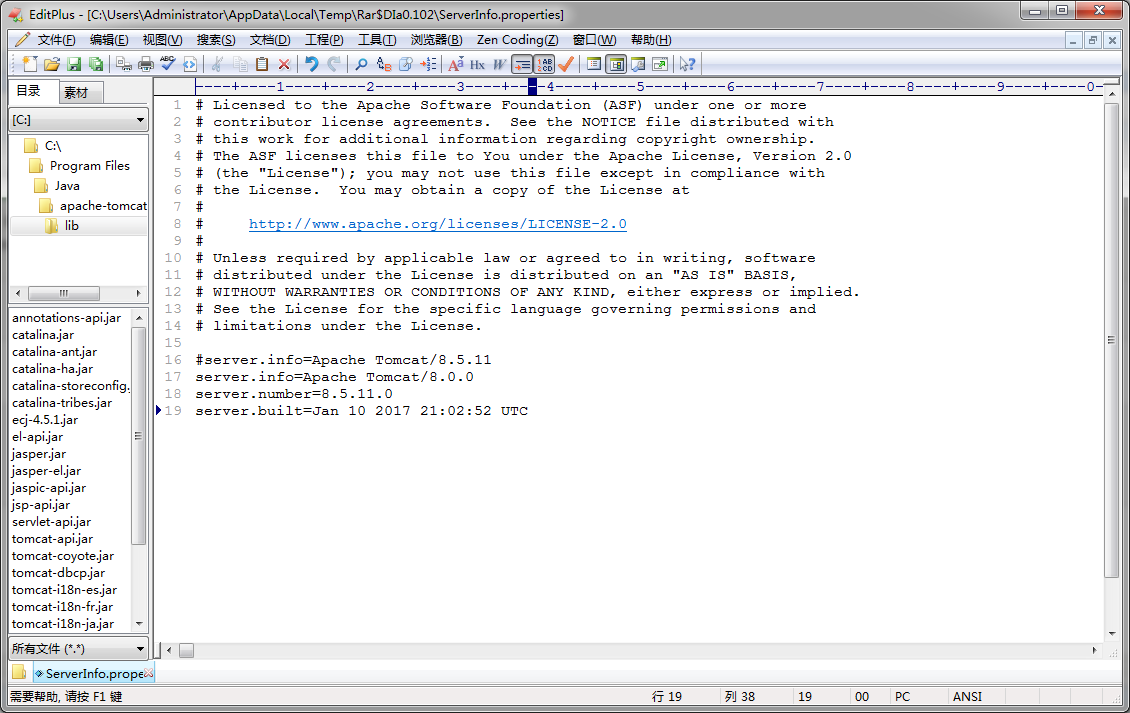Select catalina.jar in the file list
Viewport: 1130px width, 713px height.
[x=43, y=335]
